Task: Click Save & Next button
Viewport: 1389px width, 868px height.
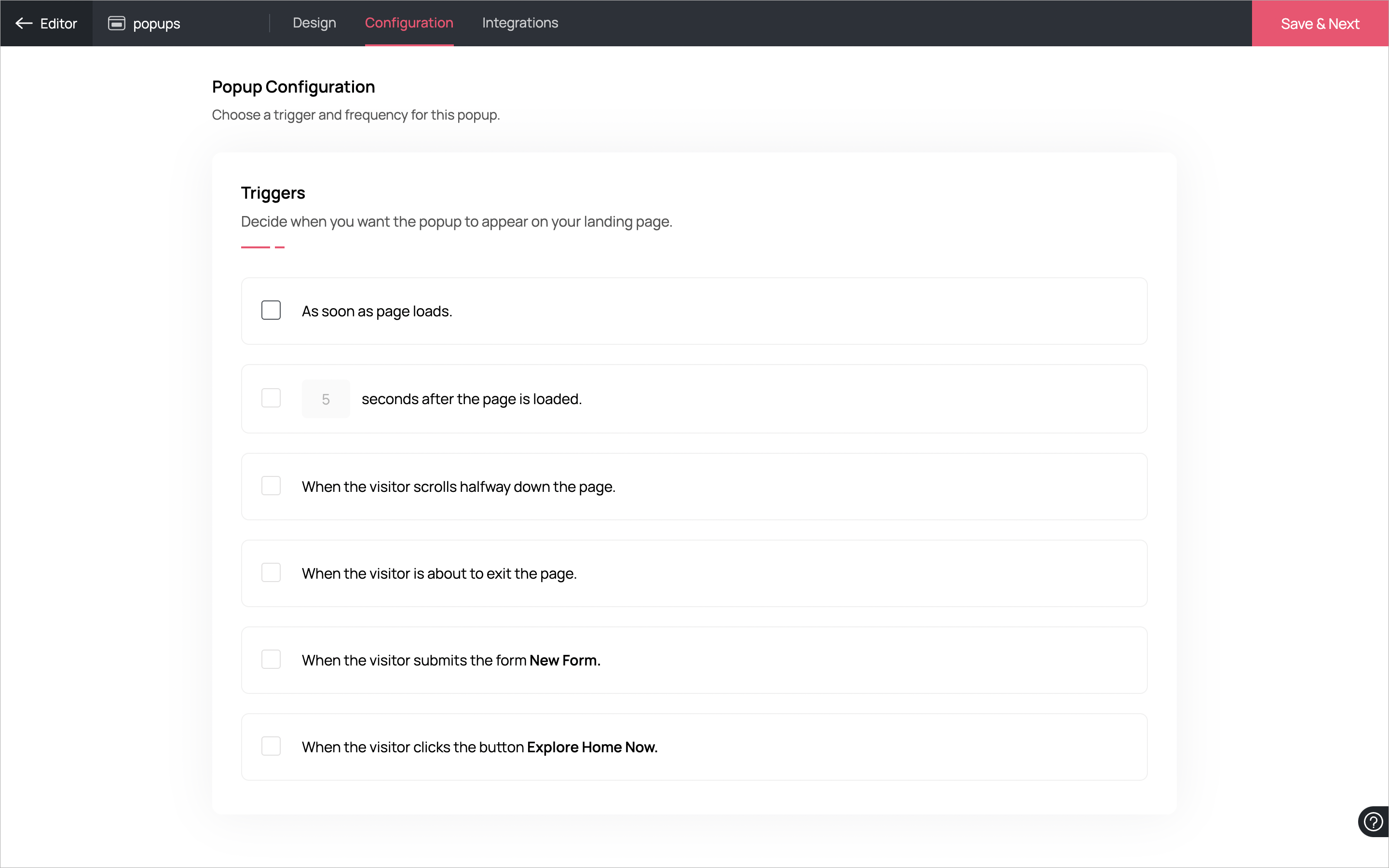Action: pos(1320,24)
